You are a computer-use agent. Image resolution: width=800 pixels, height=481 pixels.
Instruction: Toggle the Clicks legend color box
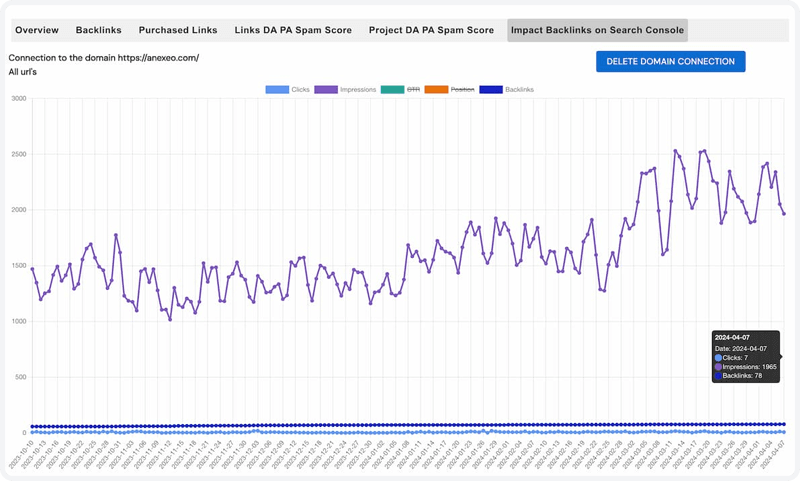point(277,89)
